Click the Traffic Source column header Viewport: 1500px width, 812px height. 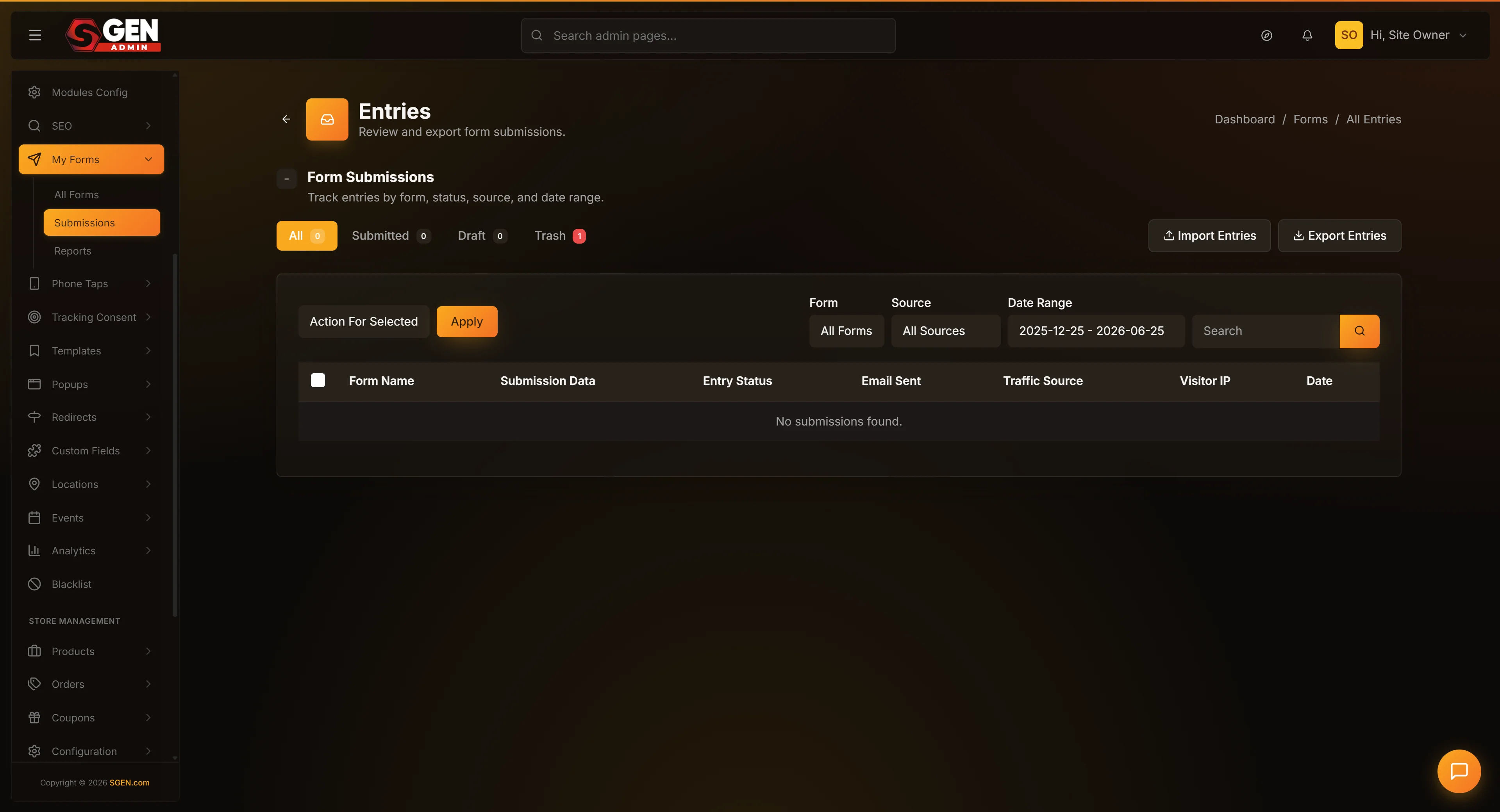[1043, 381]
